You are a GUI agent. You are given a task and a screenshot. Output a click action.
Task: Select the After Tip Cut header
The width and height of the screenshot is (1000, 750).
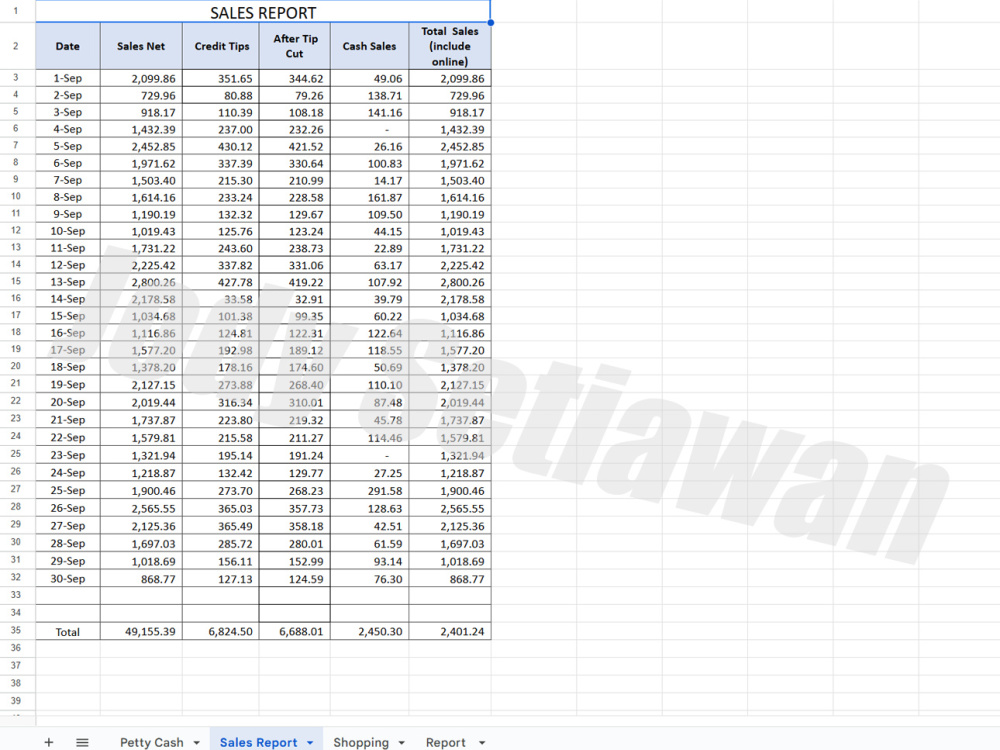click(295, 46)
